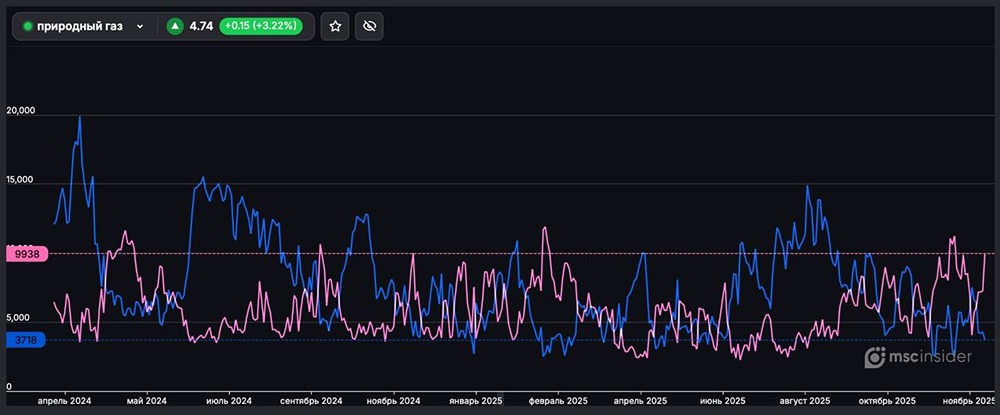Click the 4.74 current price value
Screen dimensions: 1000x415
[201, 27]
